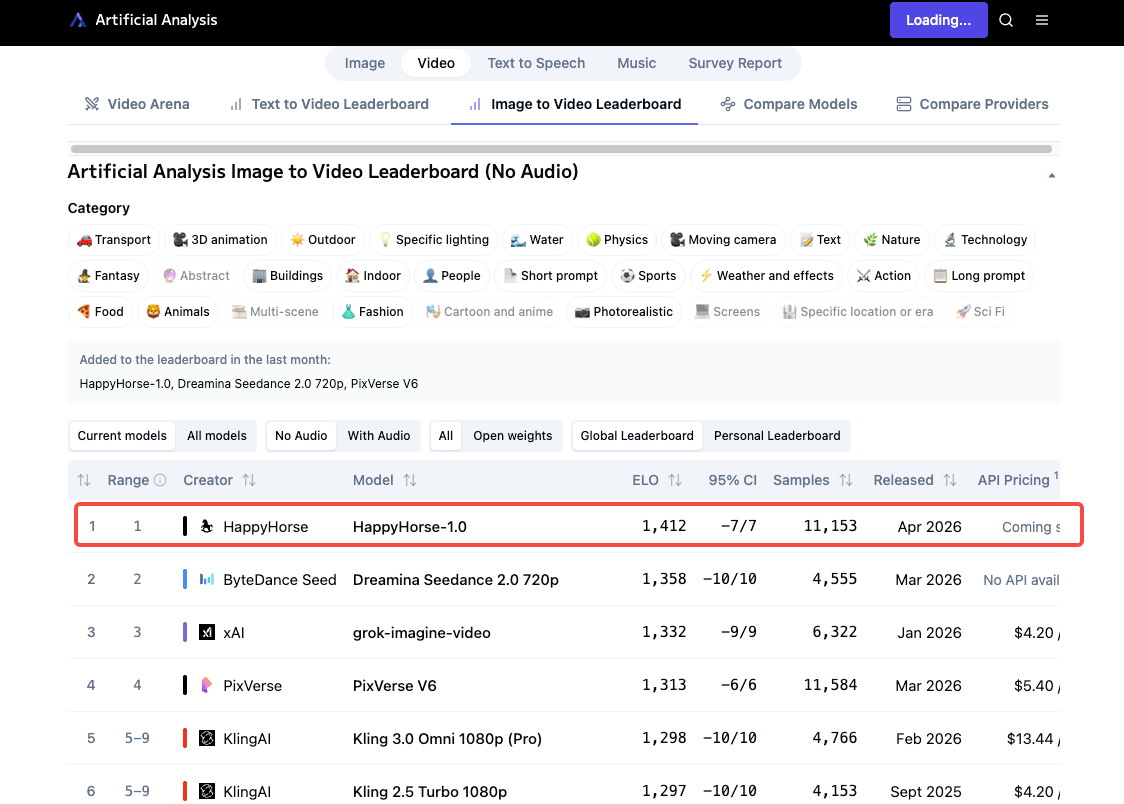Viewport: 1124px width, 804px height.
Task: Click the Artificial Analysis logo icon
Action: (77, 20)
